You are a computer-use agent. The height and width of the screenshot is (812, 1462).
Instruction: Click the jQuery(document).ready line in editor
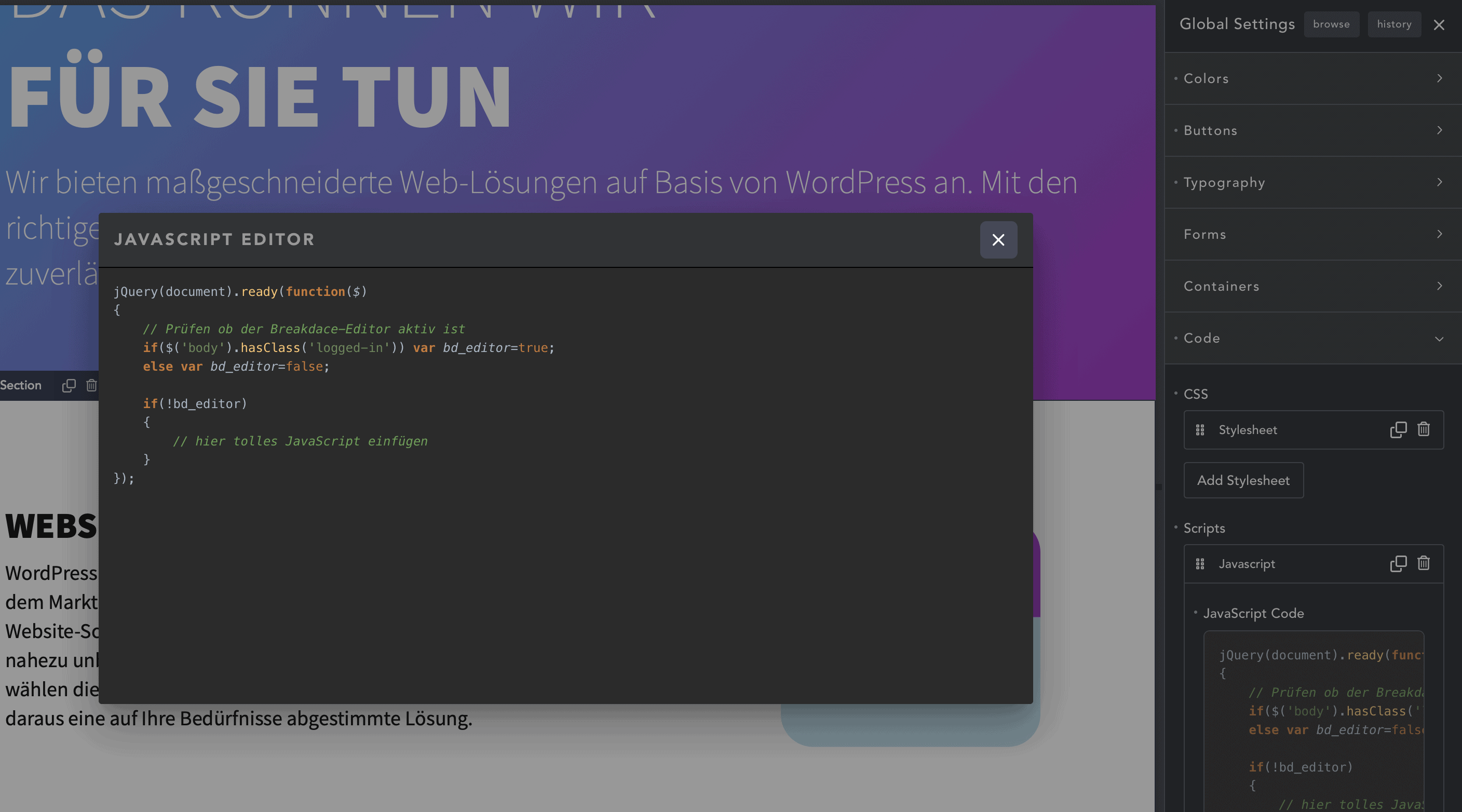pos(240,292)
